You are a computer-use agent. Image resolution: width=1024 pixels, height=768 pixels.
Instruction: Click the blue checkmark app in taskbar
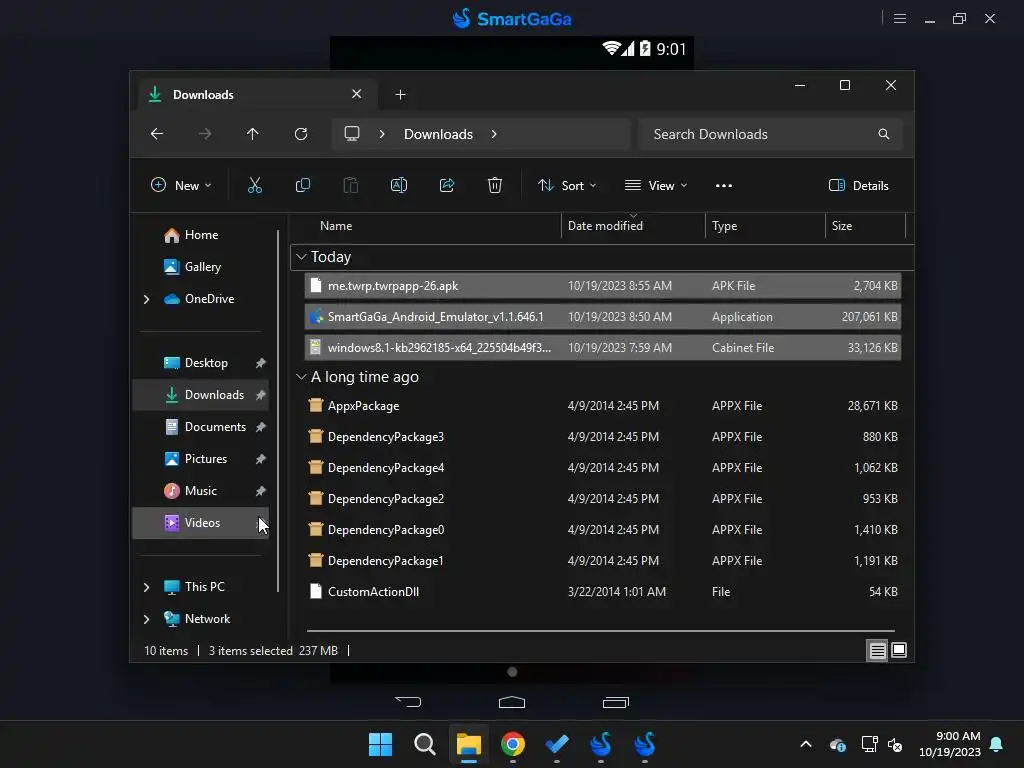coord(557,744)
